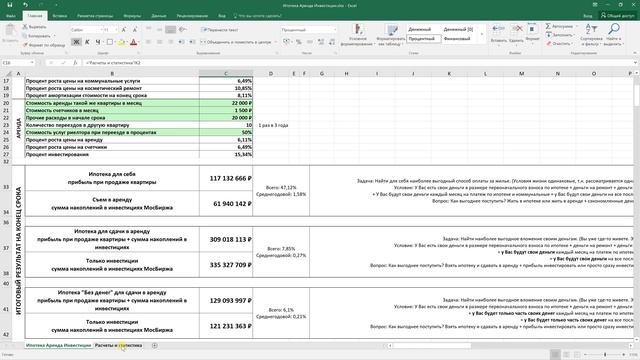Click the Increase Indent icon
Image resolution: width=640 pixels, height=360 pixels.
(192, 42)
